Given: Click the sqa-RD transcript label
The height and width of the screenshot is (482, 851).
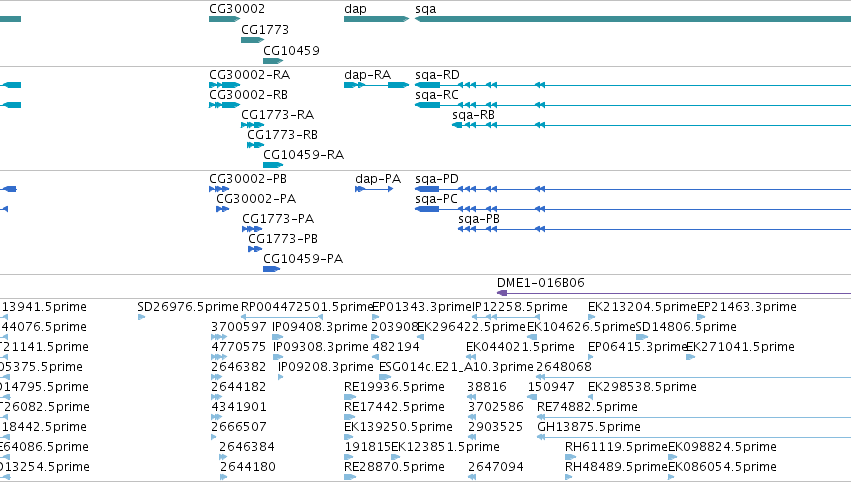Looking at the screenshot, I should click(x=437, y=74).
